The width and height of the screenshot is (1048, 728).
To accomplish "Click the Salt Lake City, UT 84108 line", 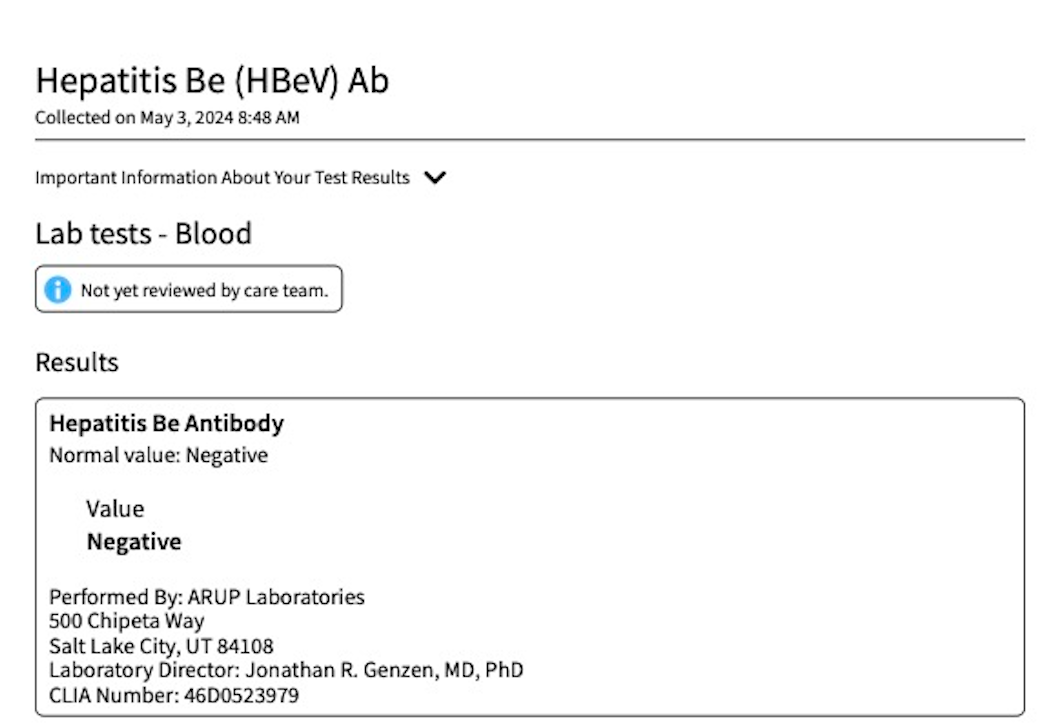I will [x=161, y=646].
